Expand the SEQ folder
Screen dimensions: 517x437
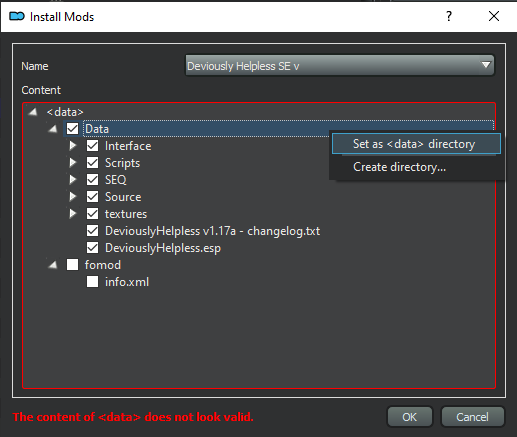(x=72, y=180)
